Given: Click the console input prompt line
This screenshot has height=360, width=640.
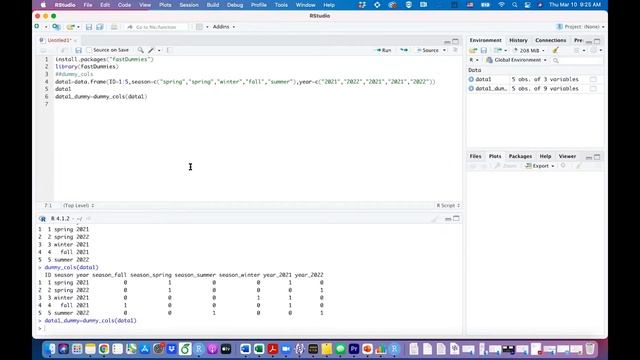Looking at the screenshot, I should 249,328.
